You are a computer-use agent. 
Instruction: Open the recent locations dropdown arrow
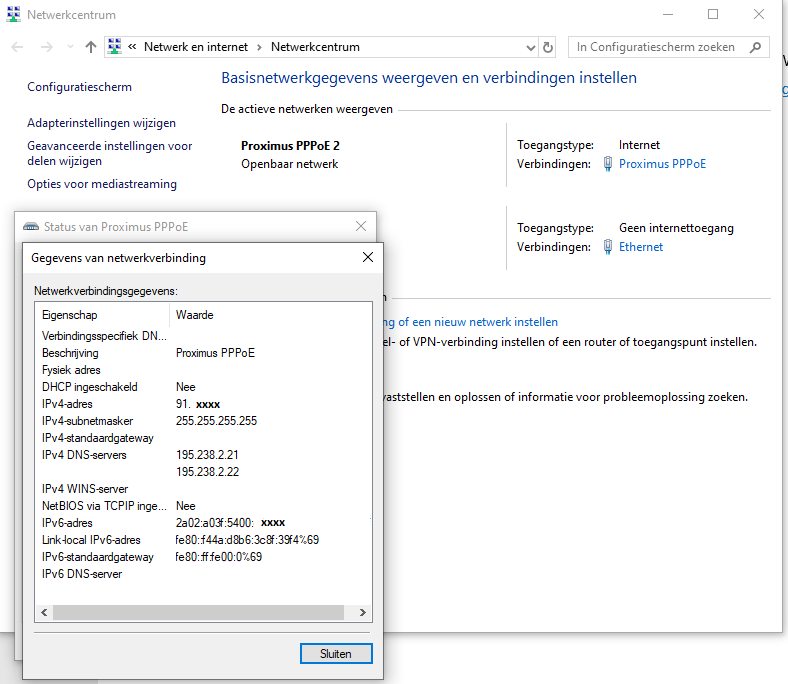coord(70,47)
